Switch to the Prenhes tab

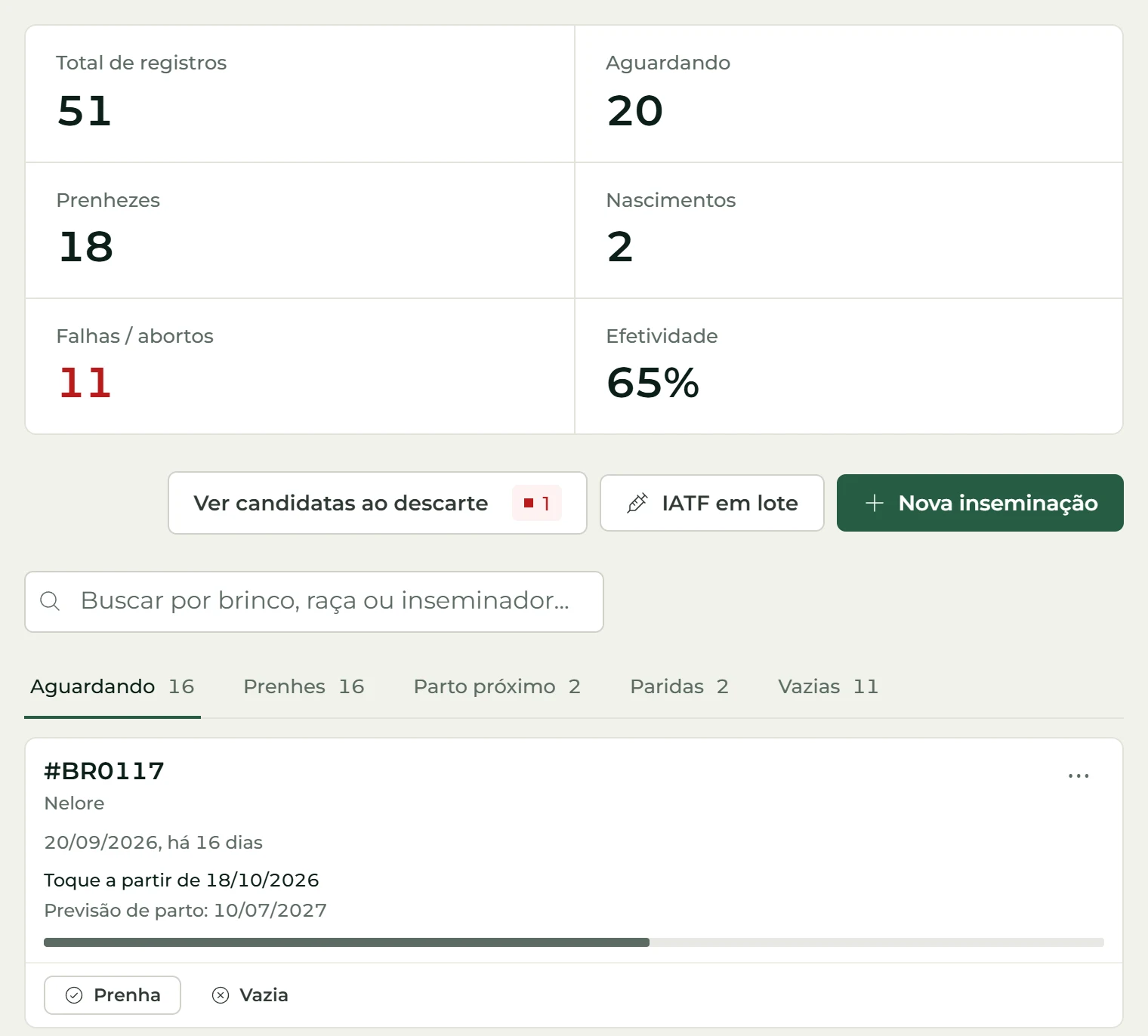(304, 686)
